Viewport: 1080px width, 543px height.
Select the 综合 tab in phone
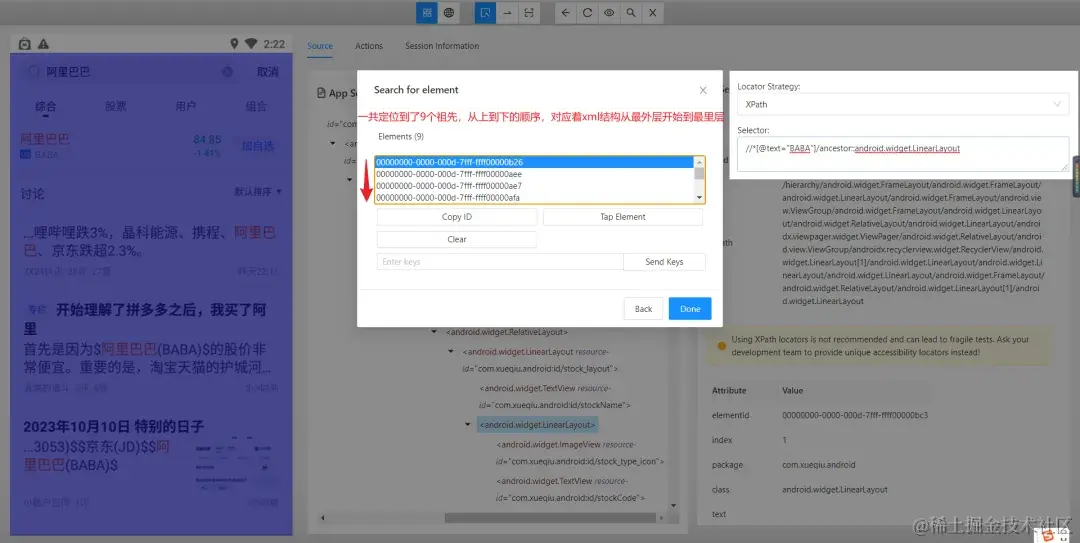pos(46,106)
